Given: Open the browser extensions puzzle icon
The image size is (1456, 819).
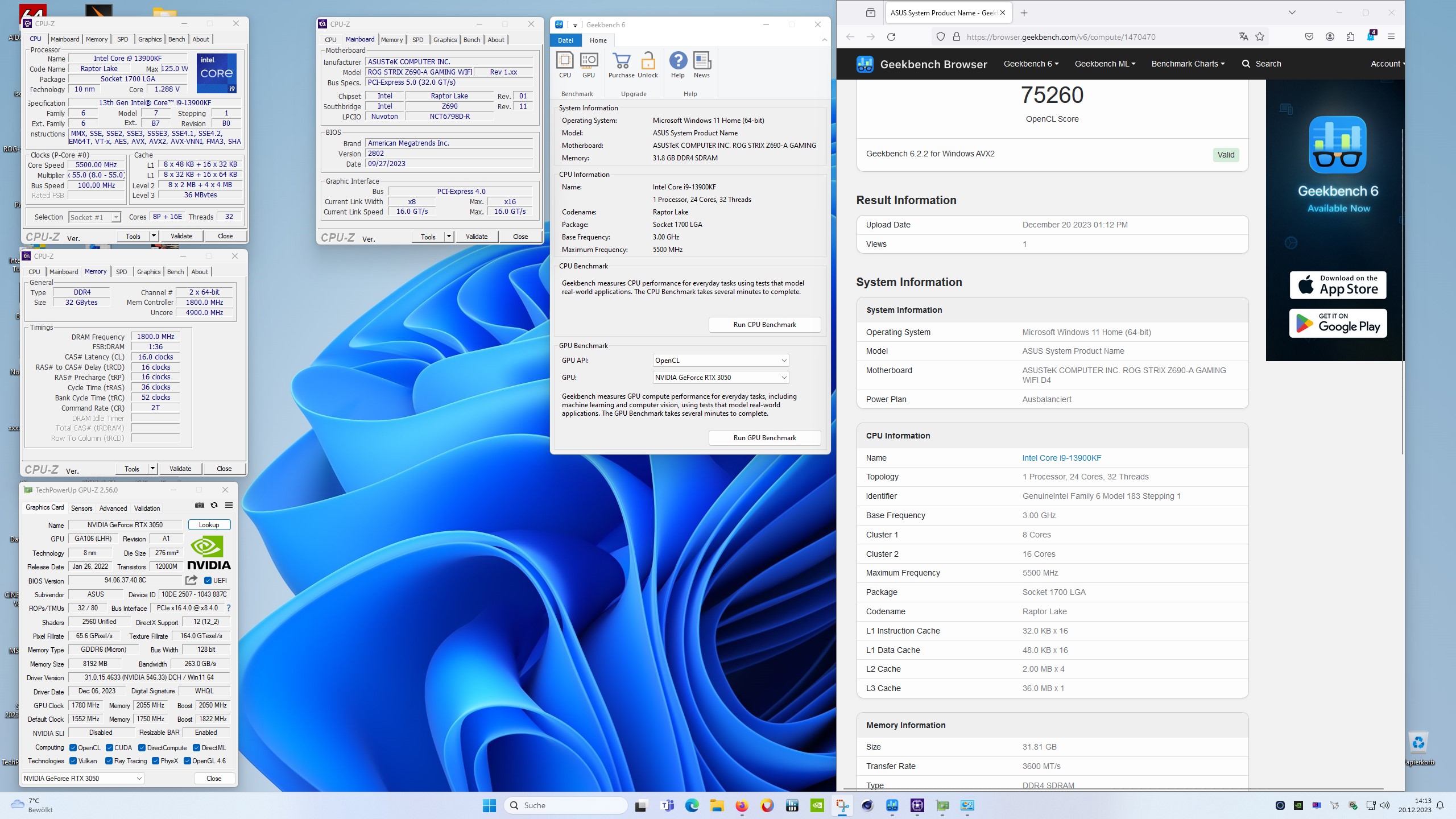Looking at the screenshot, I should (x=1350, y=37).
